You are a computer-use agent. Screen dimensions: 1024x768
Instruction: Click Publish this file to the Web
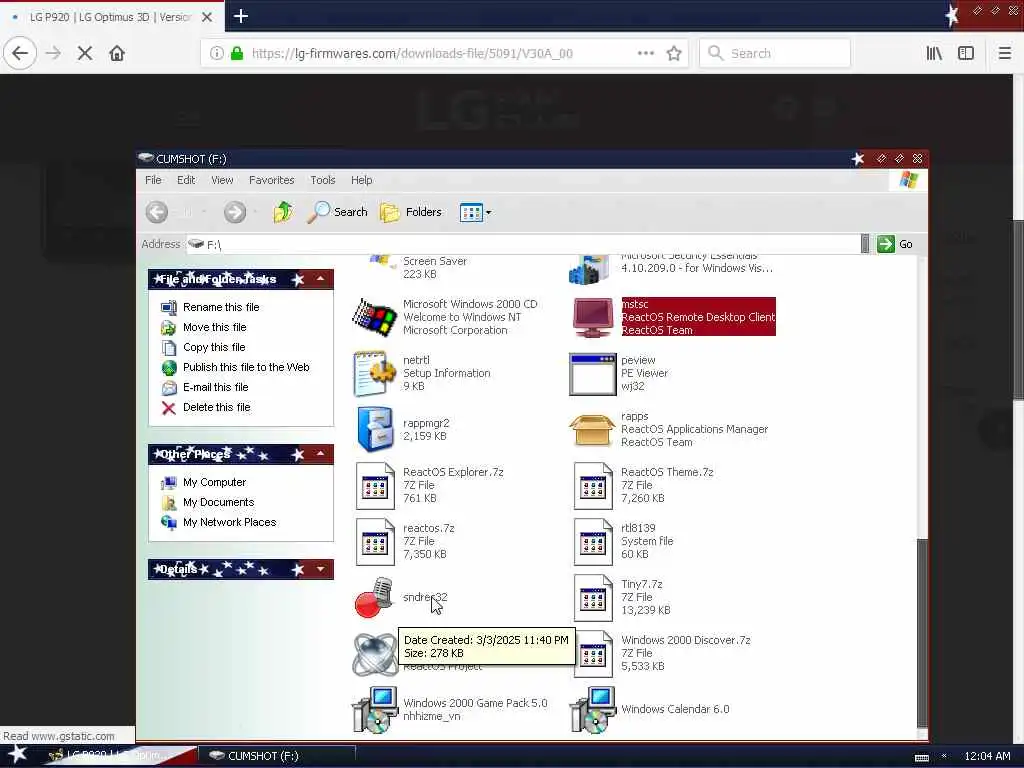tap(246, 367)
